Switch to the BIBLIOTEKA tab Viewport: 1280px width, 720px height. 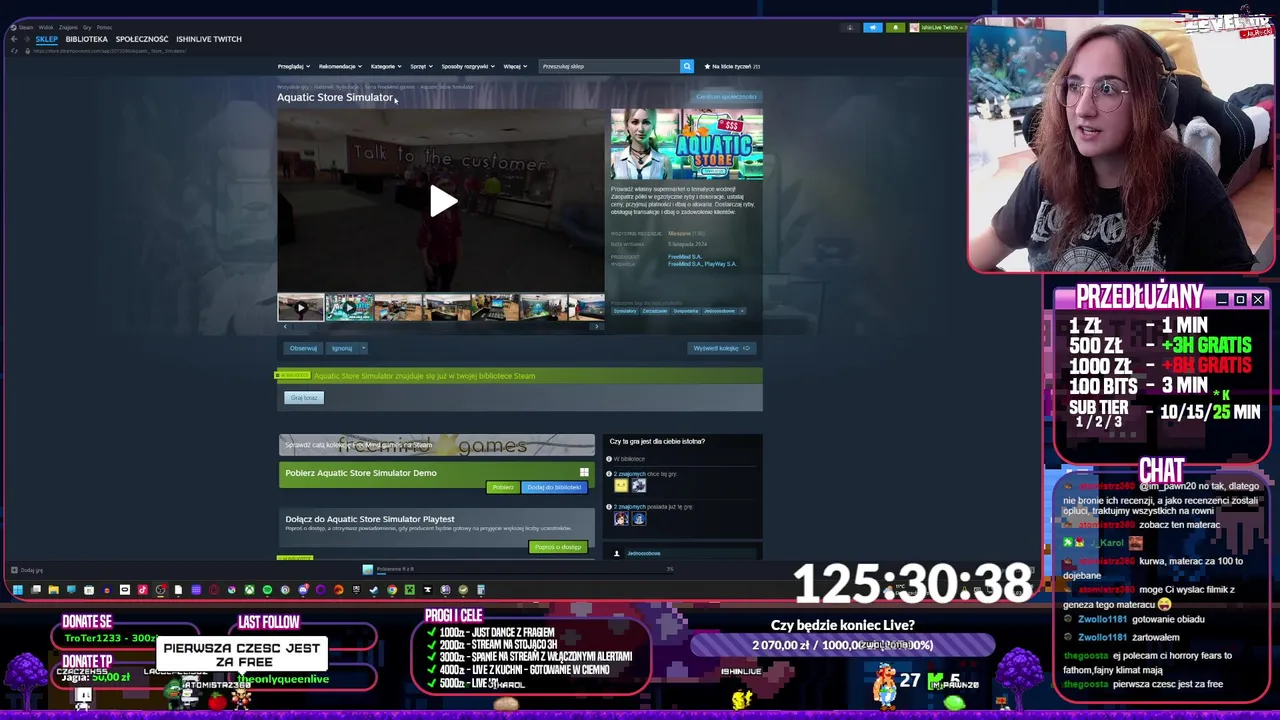point(87,39)
